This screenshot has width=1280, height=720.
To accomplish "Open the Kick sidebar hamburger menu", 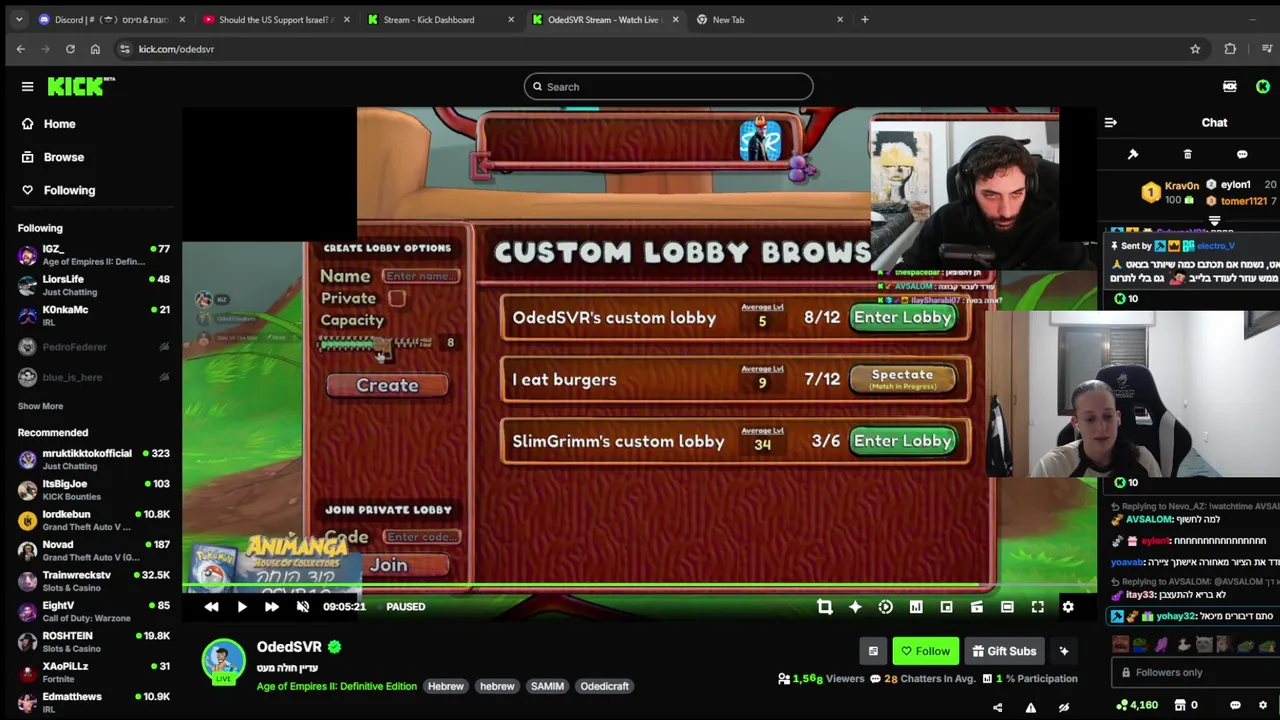I will (27, 86).
